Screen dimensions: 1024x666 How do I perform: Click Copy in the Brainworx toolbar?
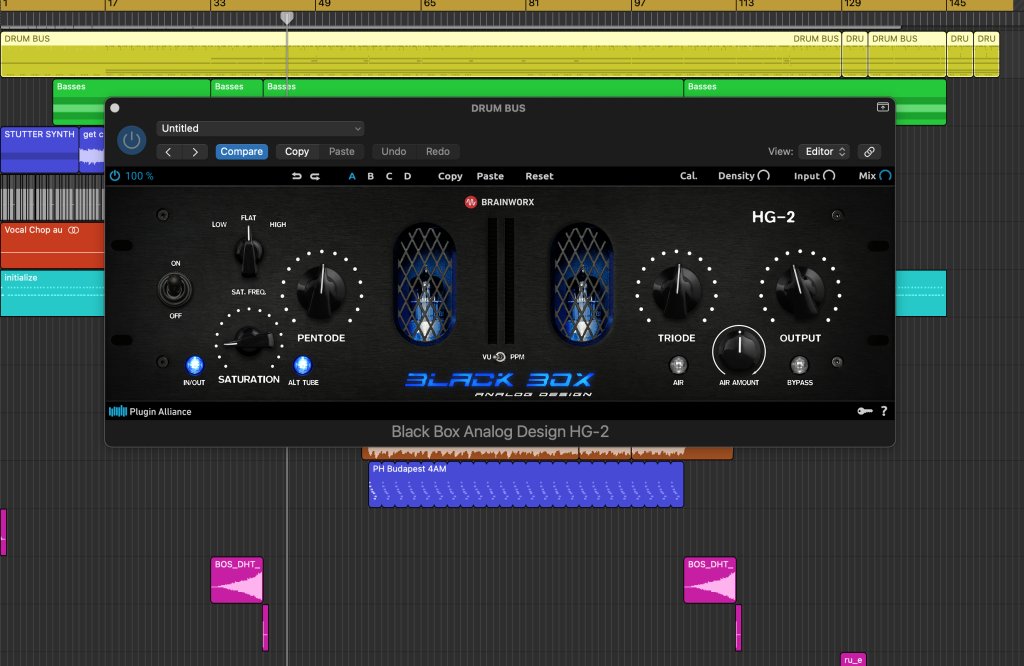tap(450, 176)
